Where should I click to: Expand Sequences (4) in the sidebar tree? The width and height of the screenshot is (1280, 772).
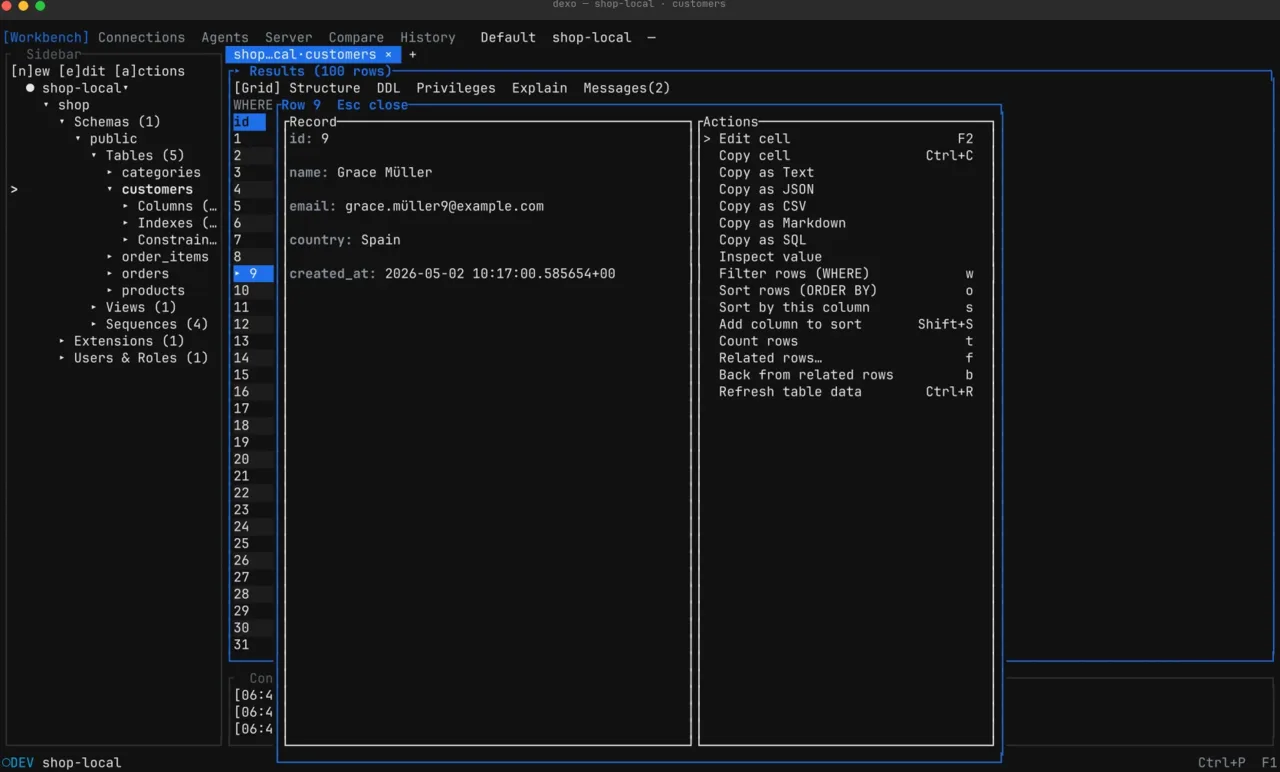pyautogui.click(x=94, y=324)
